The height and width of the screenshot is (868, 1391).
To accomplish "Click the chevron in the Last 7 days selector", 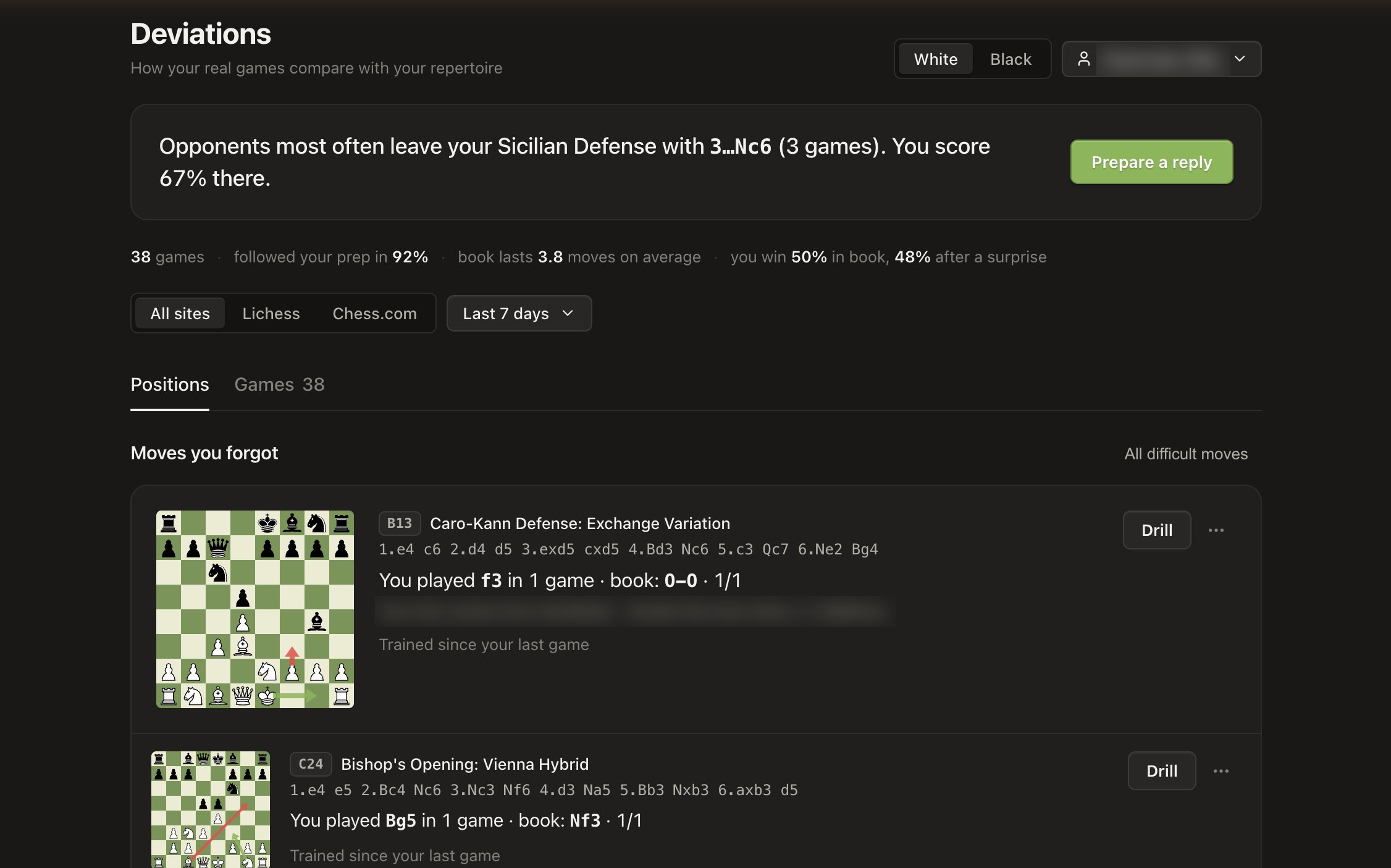I will (x=568, y=314).
